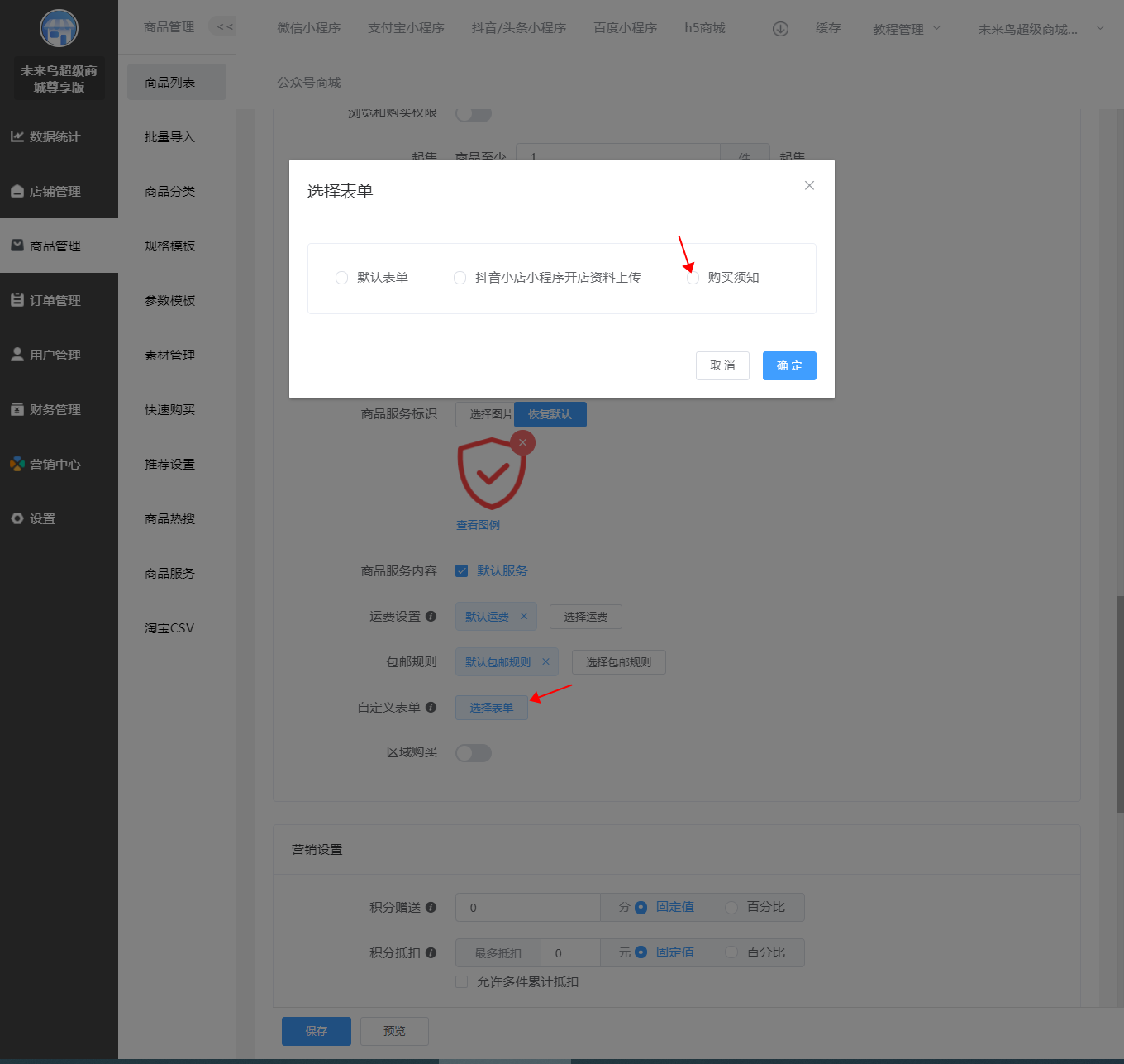Close the 选择表单 dialog with the X

pyautogui.click(x=809, y=185)
